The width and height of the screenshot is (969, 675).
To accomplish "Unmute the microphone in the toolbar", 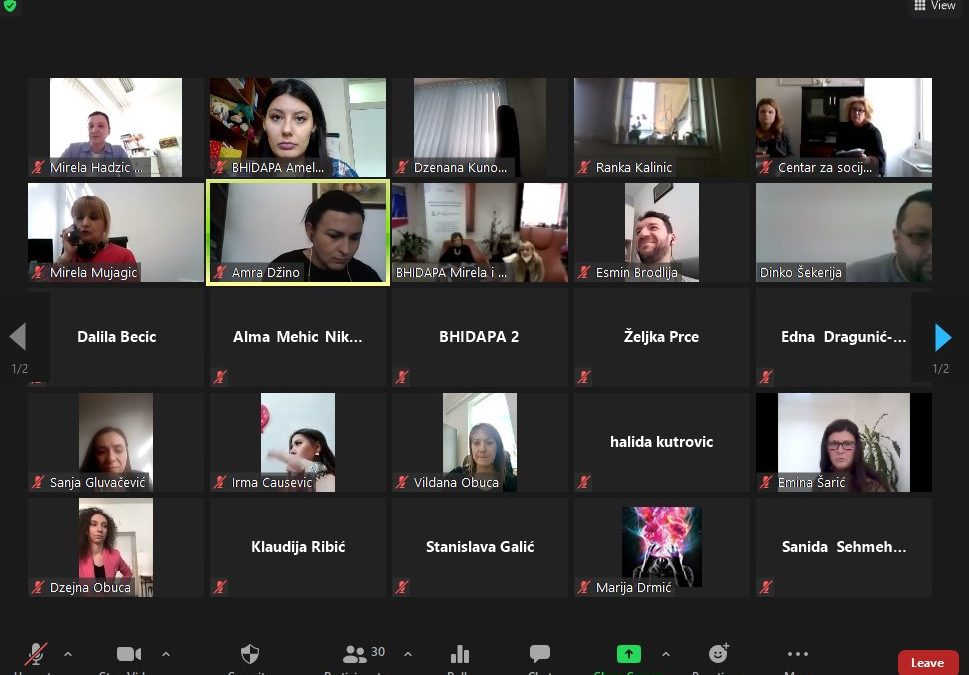I will point(36,655).
